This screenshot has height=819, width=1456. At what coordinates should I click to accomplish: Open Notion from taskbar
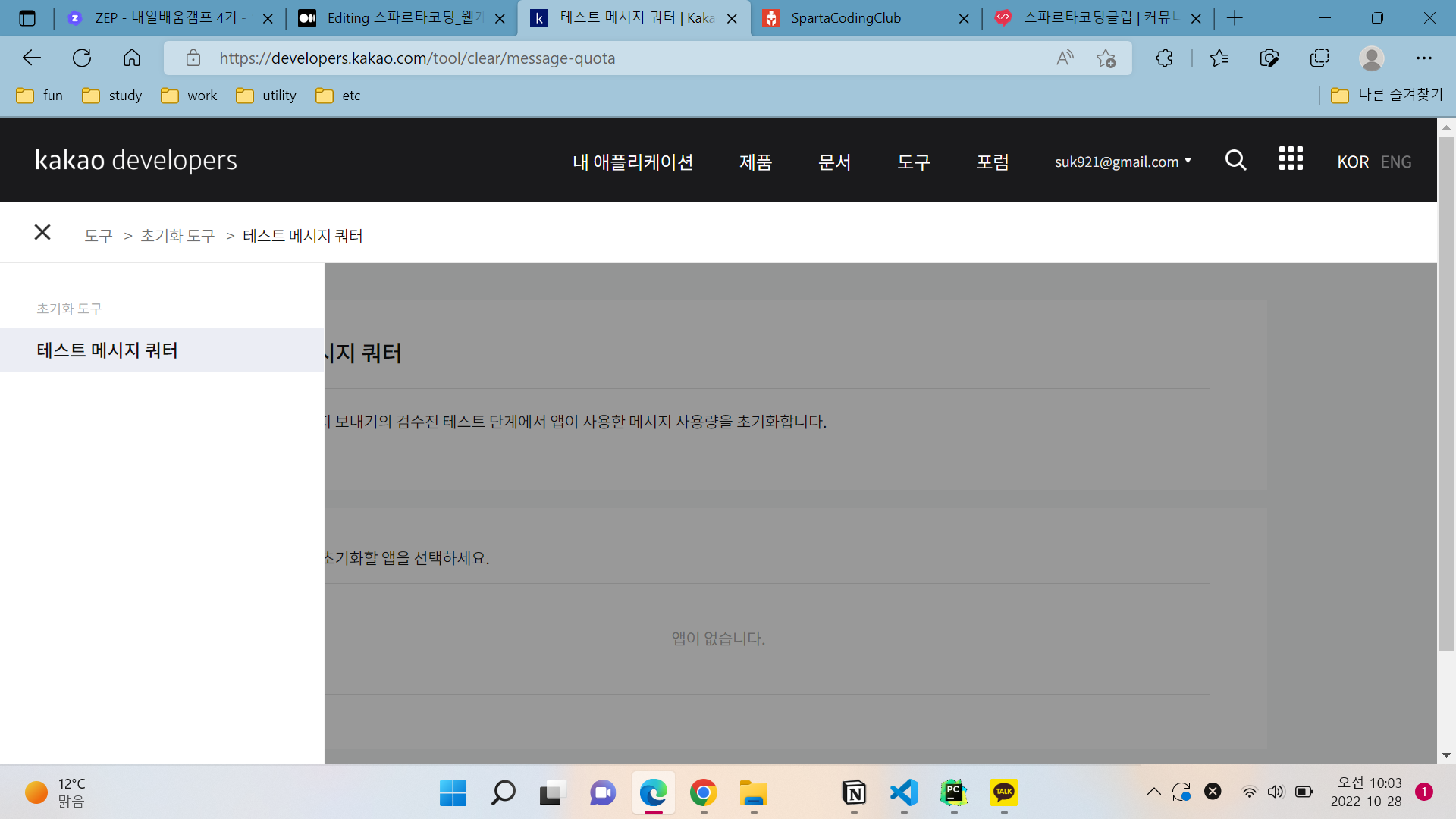[854, 793]
